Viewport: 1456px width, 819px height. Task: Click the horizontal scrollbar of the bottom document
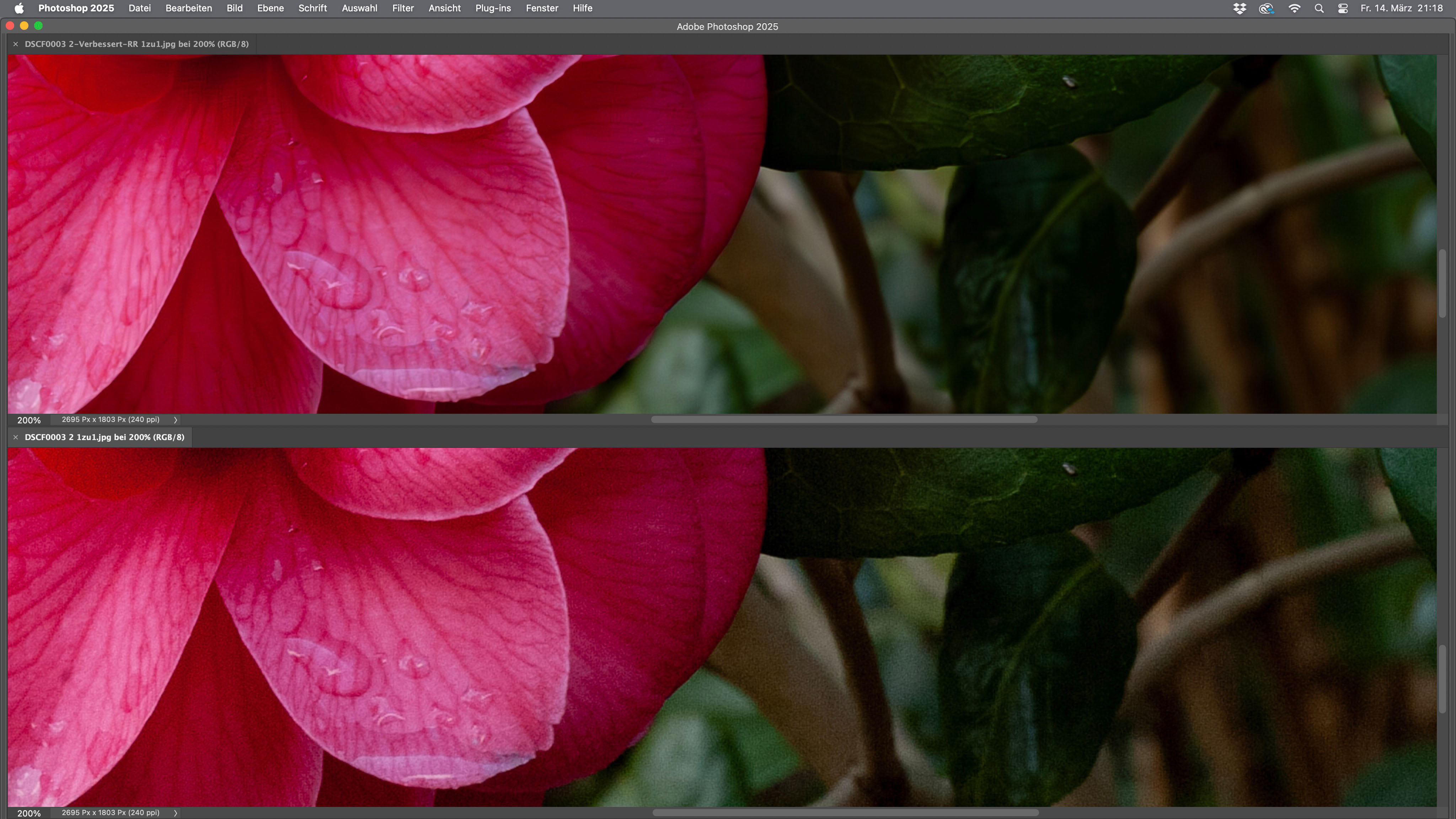[x=845, y=813]
